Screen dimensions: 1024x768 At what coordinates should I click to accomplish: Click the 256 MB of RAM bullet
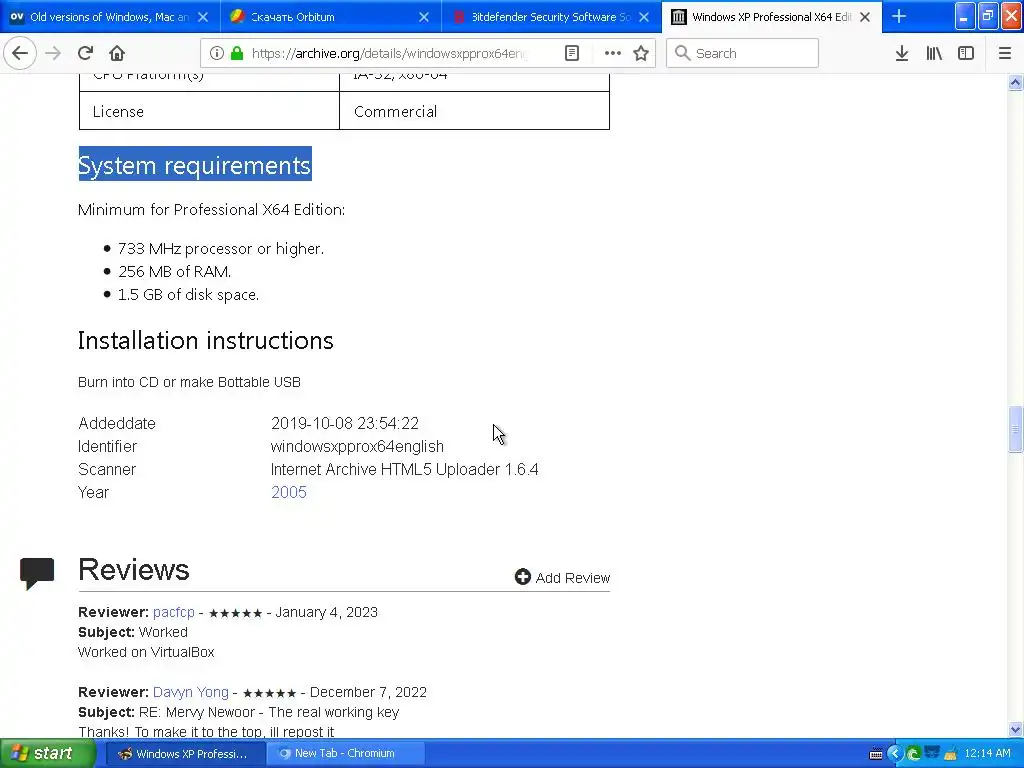[174, 272]
